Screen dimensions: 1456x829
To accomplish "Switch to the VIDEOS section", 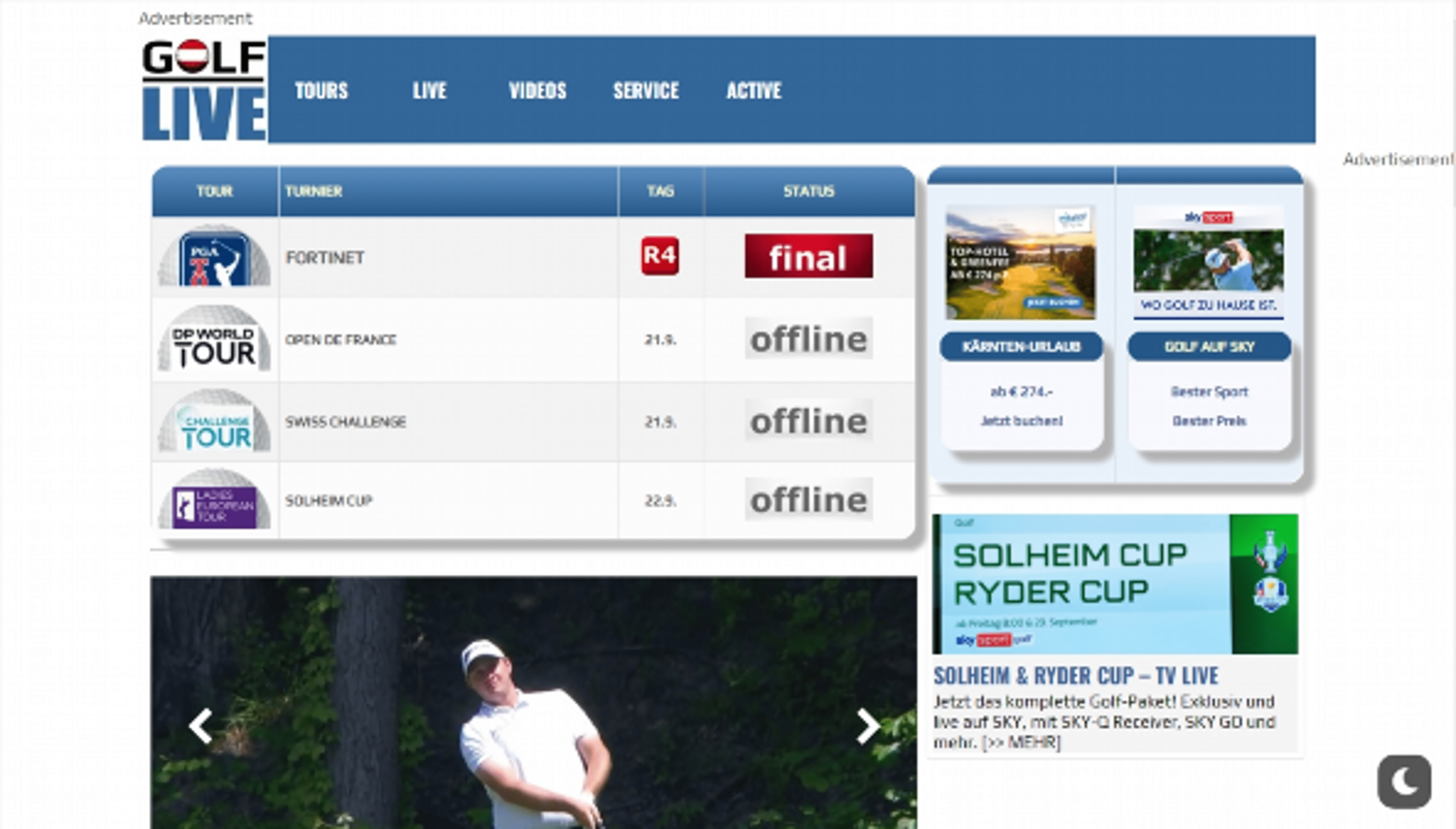I will (x=537, y=91).
